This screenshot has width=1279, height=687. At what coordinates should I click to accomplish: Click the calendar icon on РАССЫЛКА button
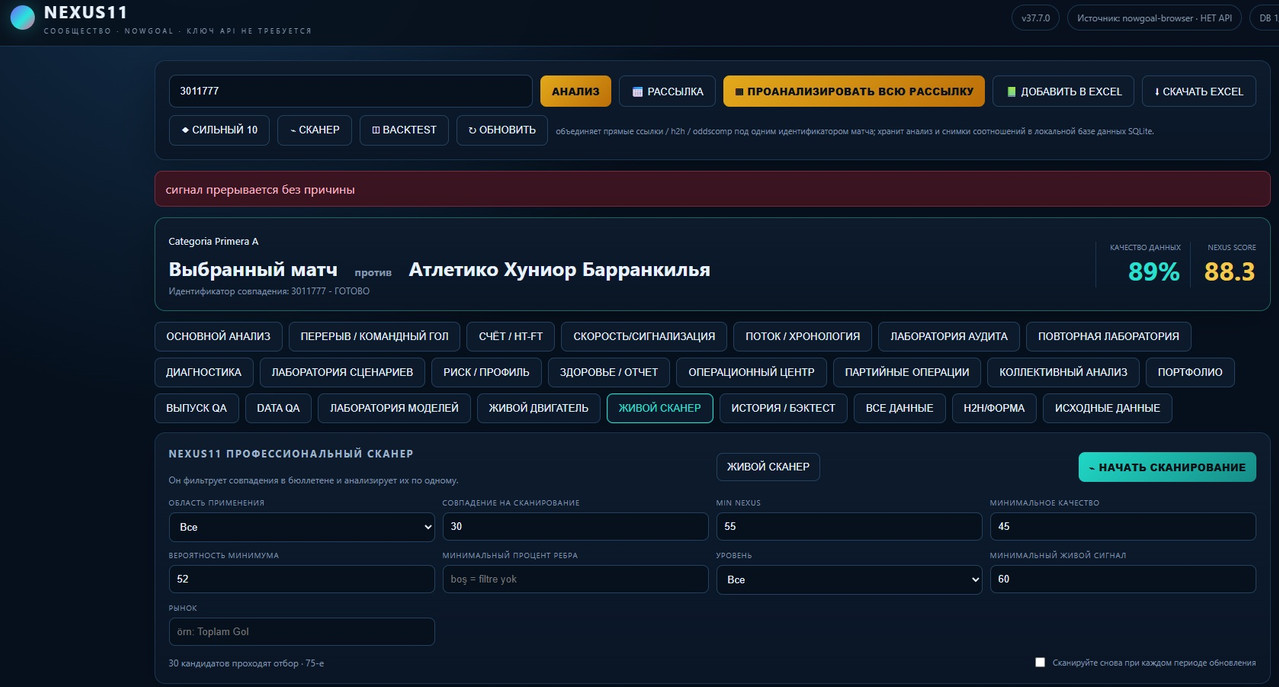tap(637, 92)
